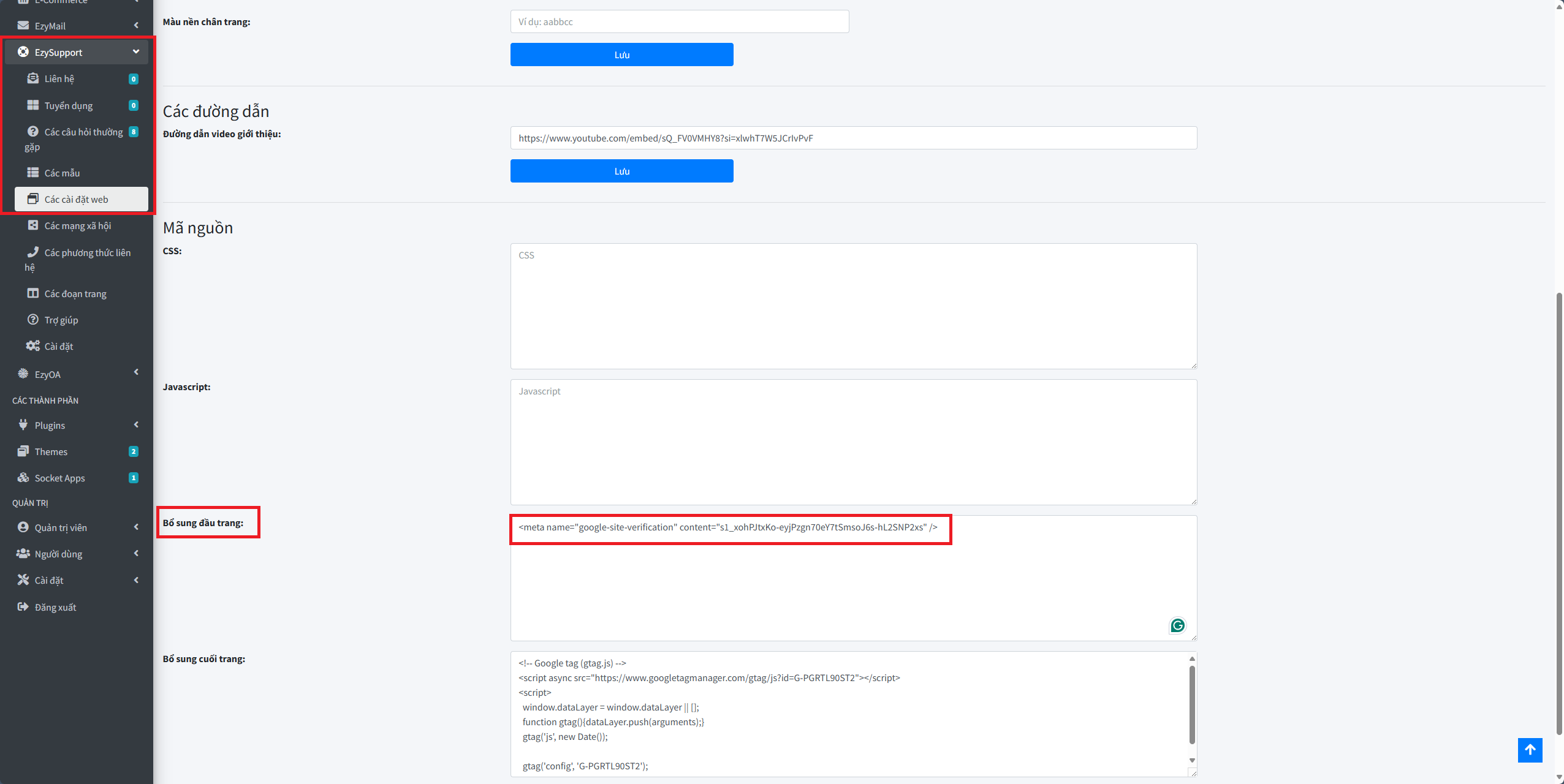Click the CÁC THÀNH PHẦN section label
Screen dimensions: 1564x784
(x=45, y=401)
